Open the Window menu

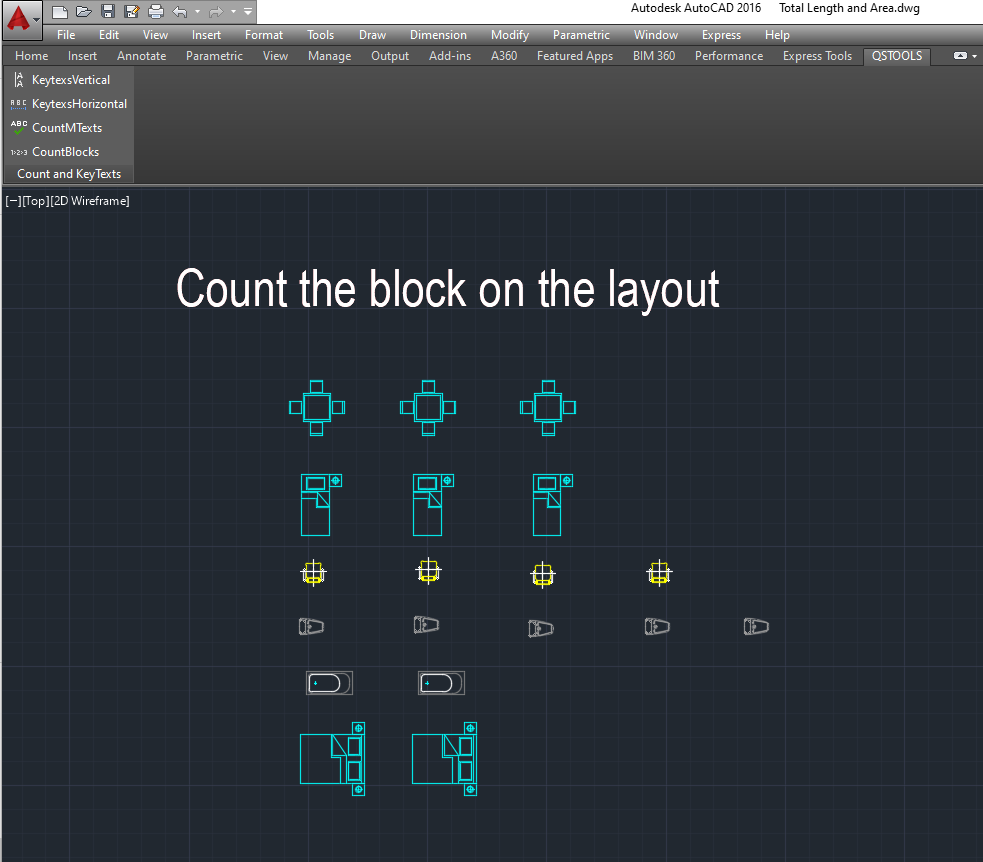coord(656,35)
